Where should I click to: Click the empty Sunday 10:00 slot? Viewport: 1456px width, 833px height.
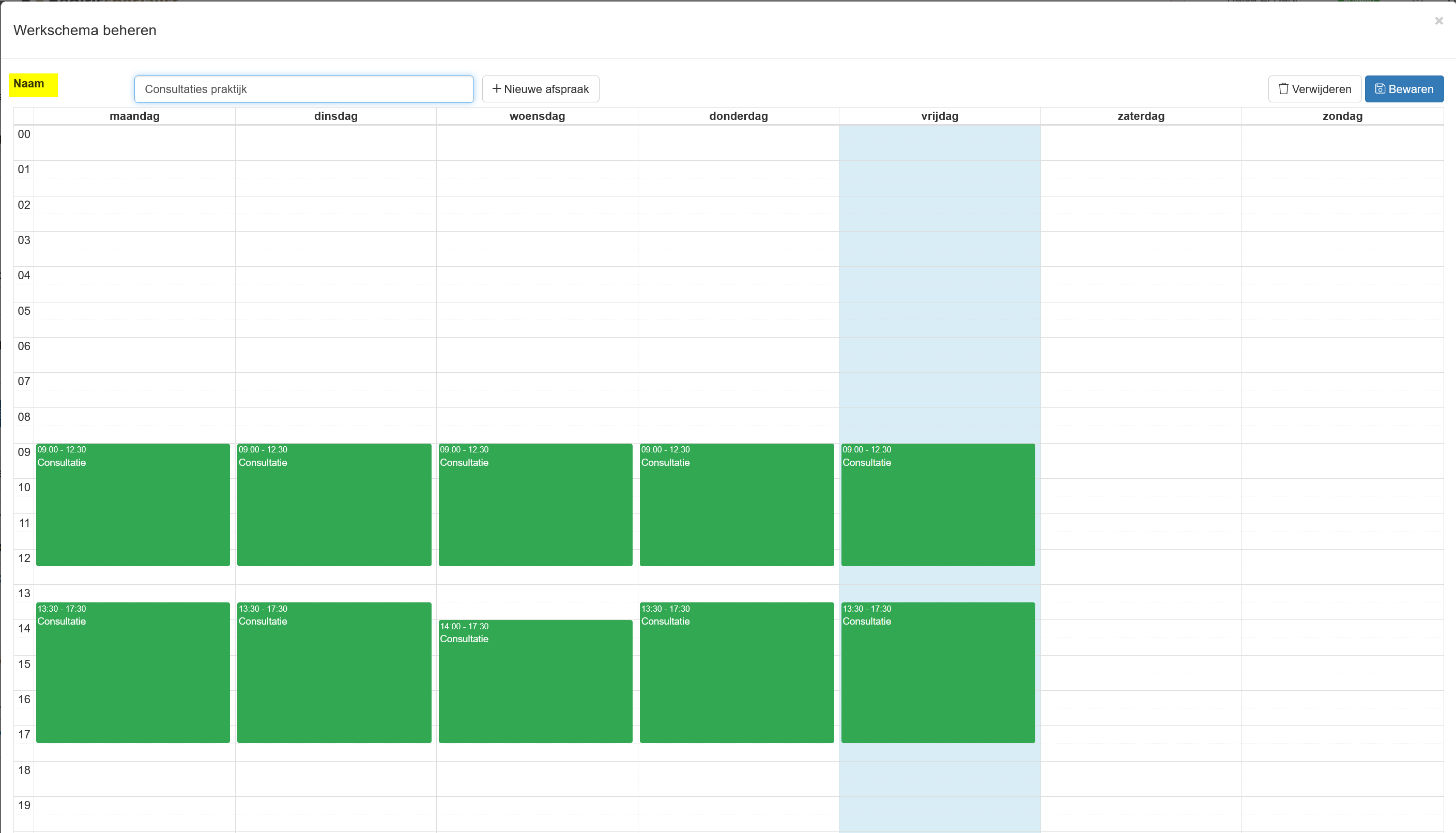click(x=1342, y=488)
